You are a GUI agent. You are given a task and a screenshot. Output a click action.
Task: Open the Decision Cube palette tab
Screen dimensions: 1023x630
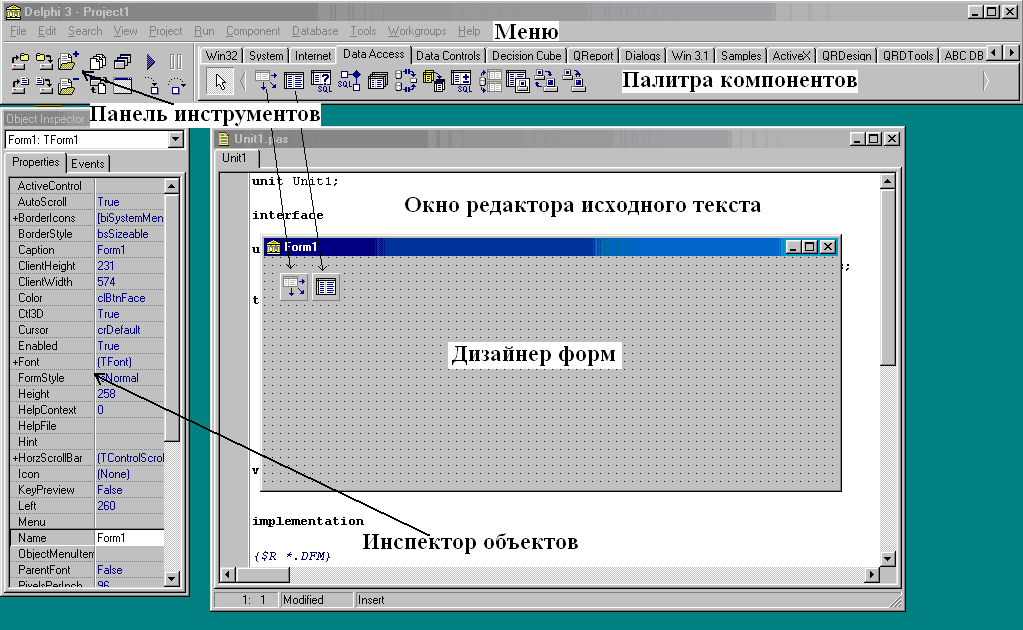[x=527, y=56]
